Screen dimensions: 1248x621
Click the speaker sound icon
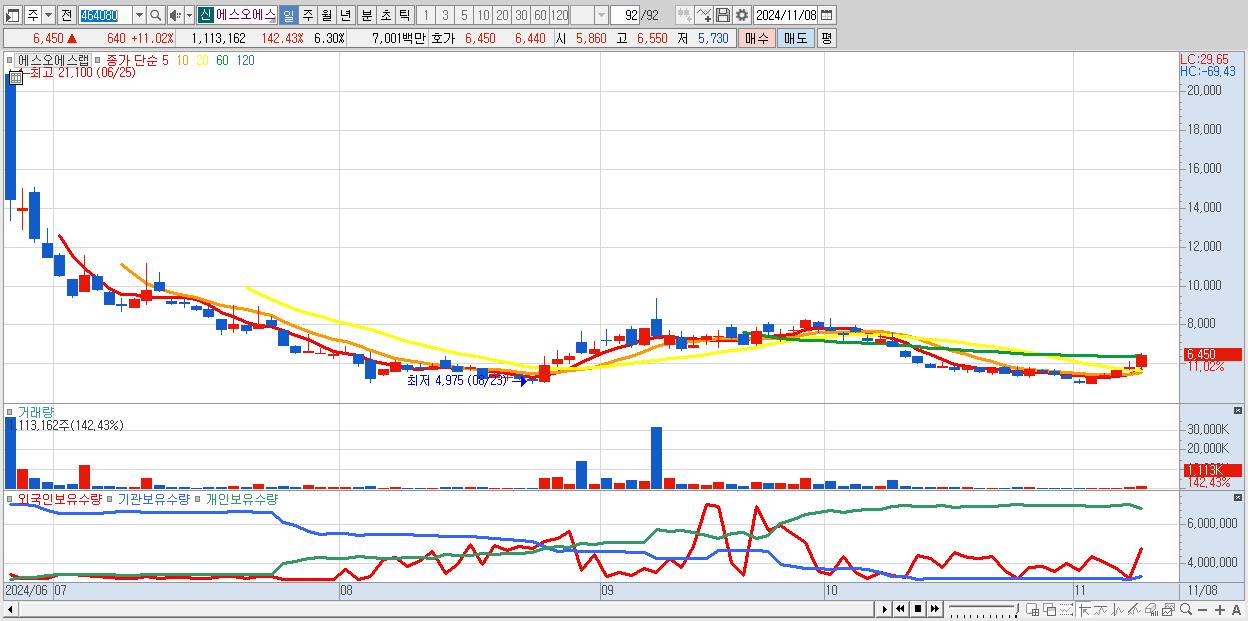click(x=174, y=16)
